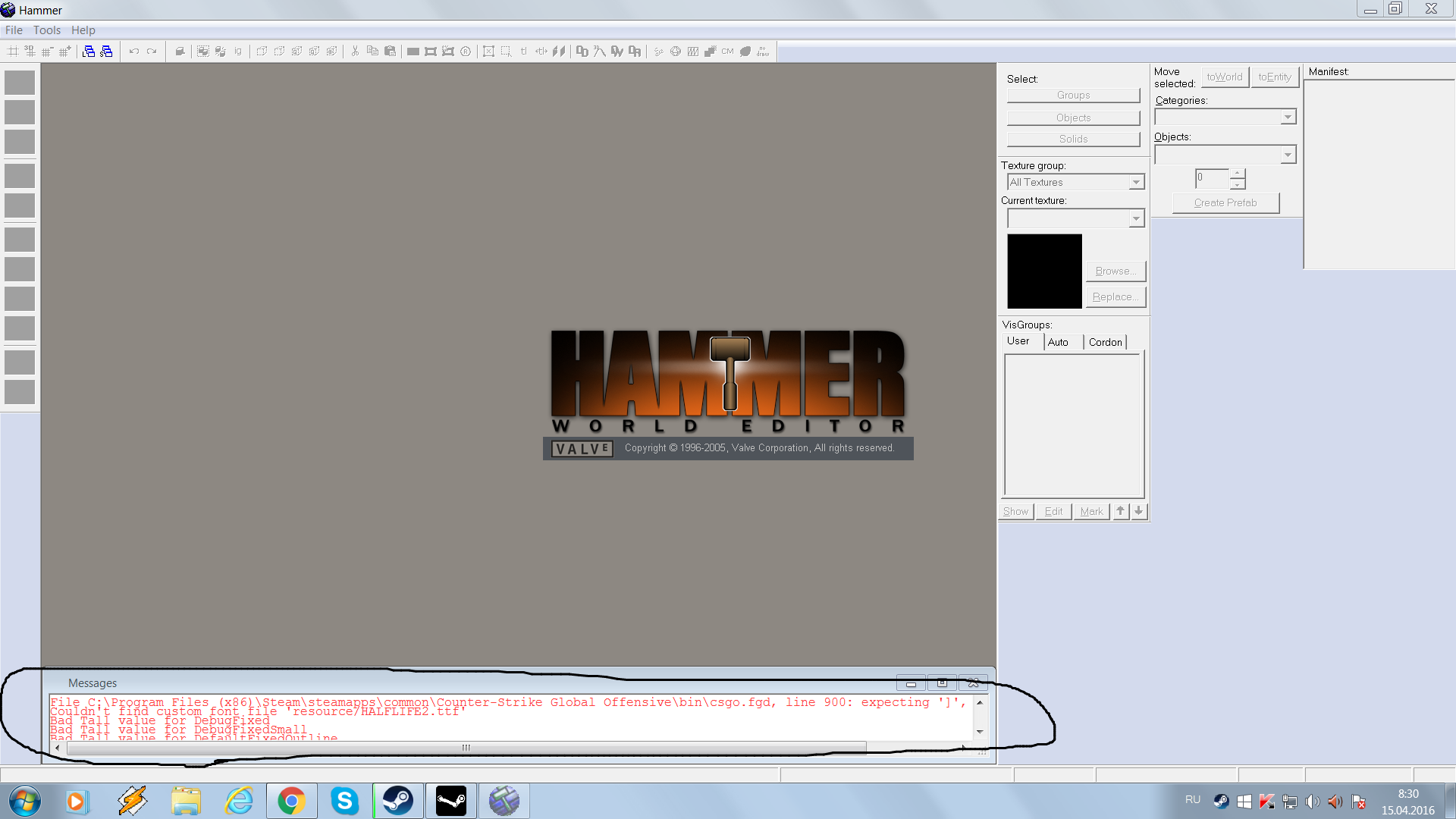Screen dimensions: 1456x819
Task: Click the toWorld button
Action: pos(1225,77)
